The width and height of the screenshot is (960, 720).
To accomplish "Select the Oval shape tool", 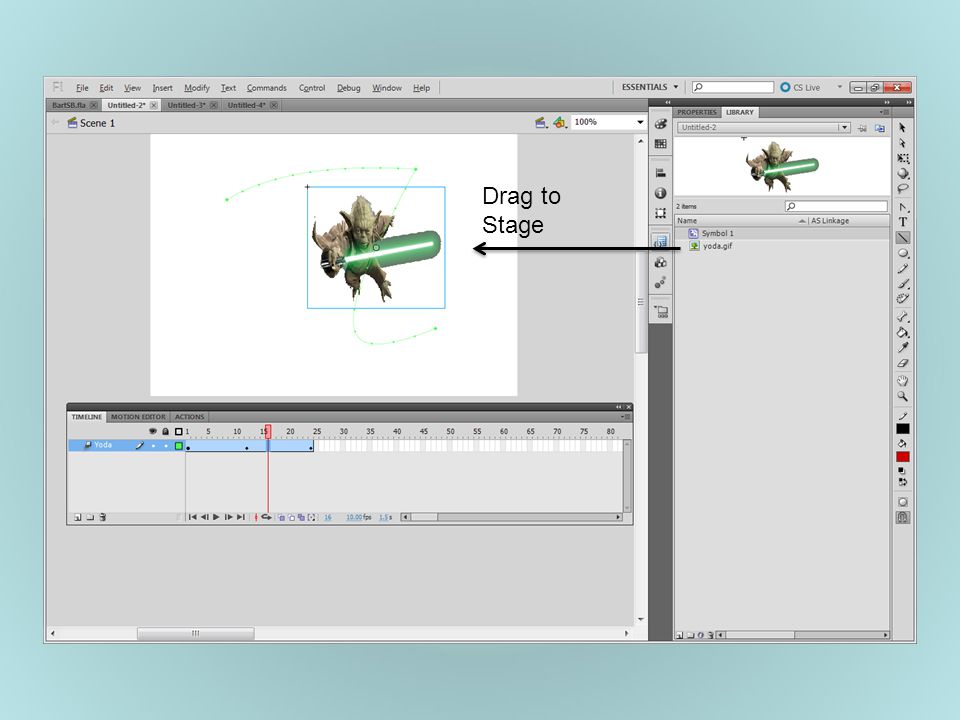I will point(902,253).
